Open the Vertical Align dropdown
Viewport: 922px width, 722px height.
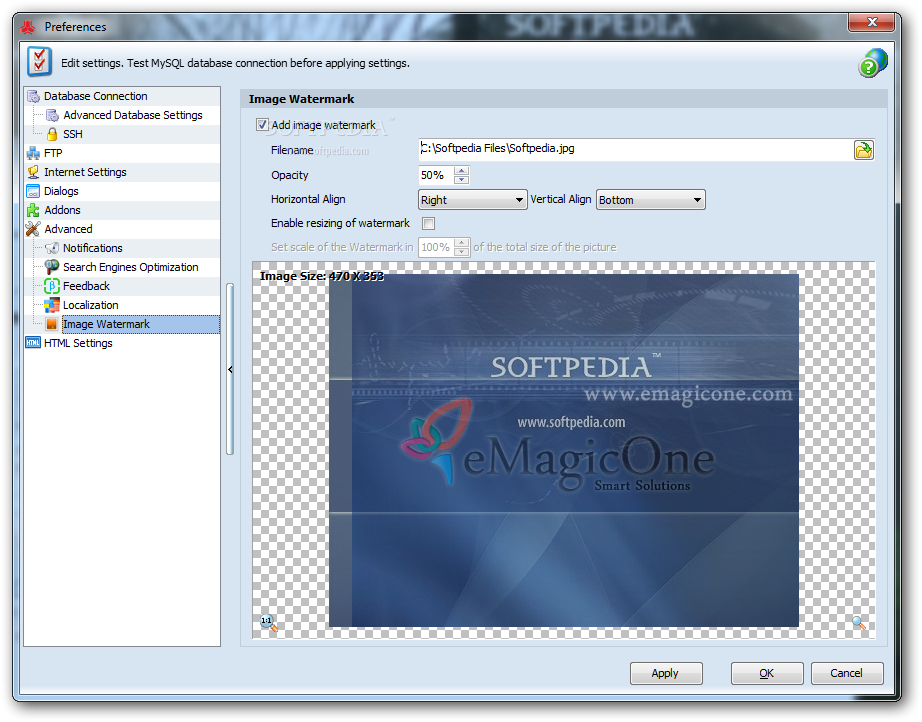(650, 200)
